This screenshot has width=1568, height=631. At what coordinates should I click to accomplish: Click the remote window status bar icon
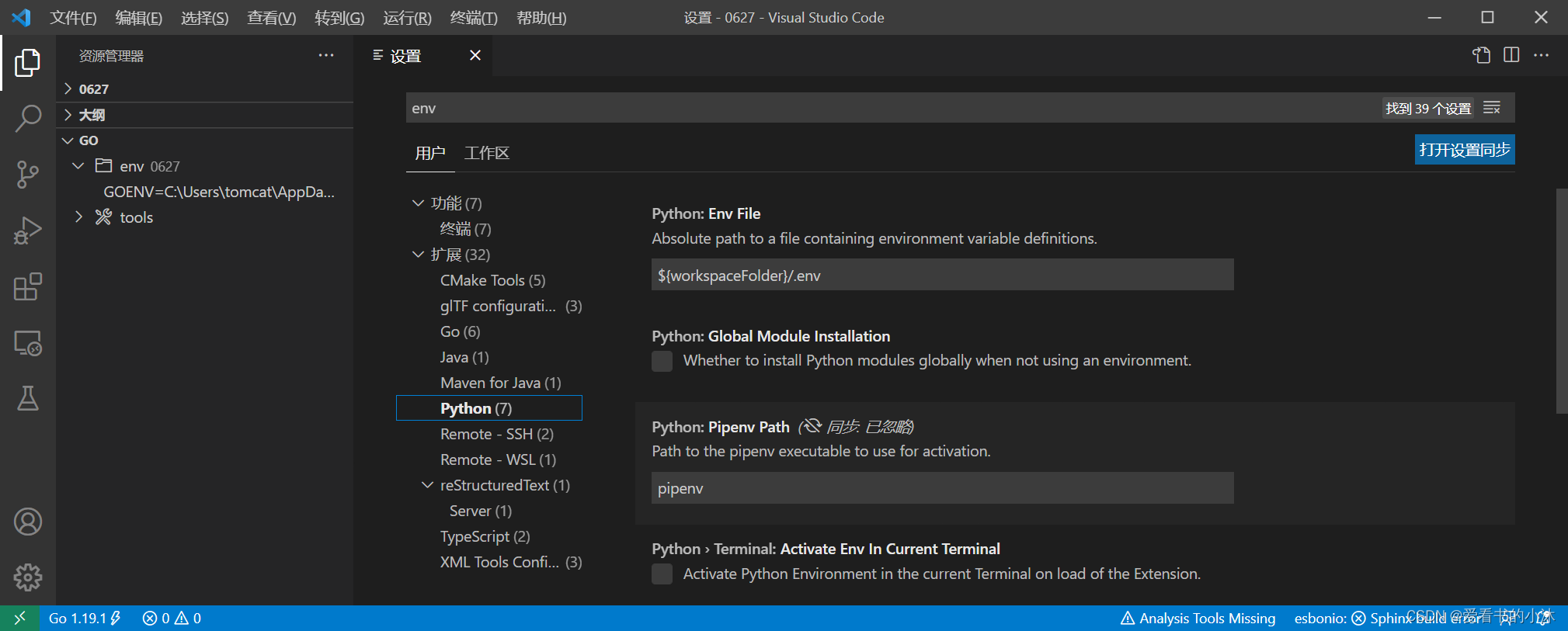(19, 618)
